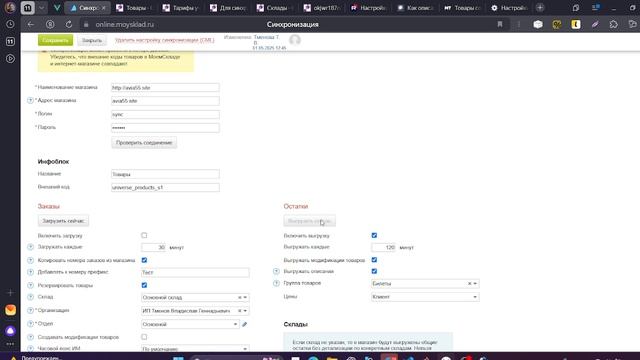The width and height of the screenshot is (640, 360).
Task: Click the Внешний код infoblock field
Action: (x=165, y=188)
